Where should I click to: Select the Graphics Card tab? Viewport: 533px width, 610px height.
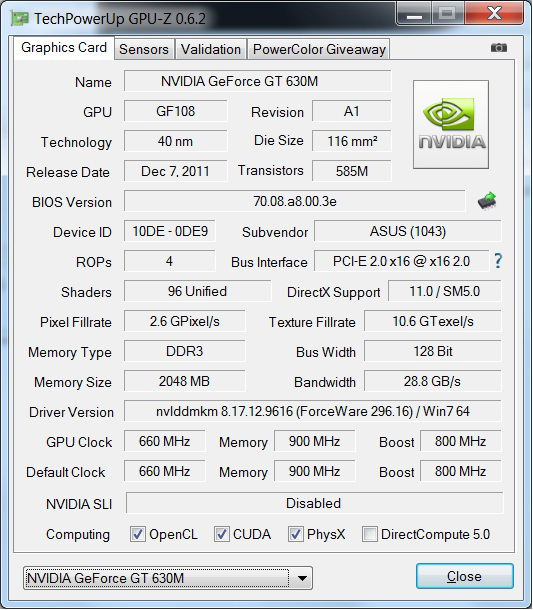pos(64,48)
